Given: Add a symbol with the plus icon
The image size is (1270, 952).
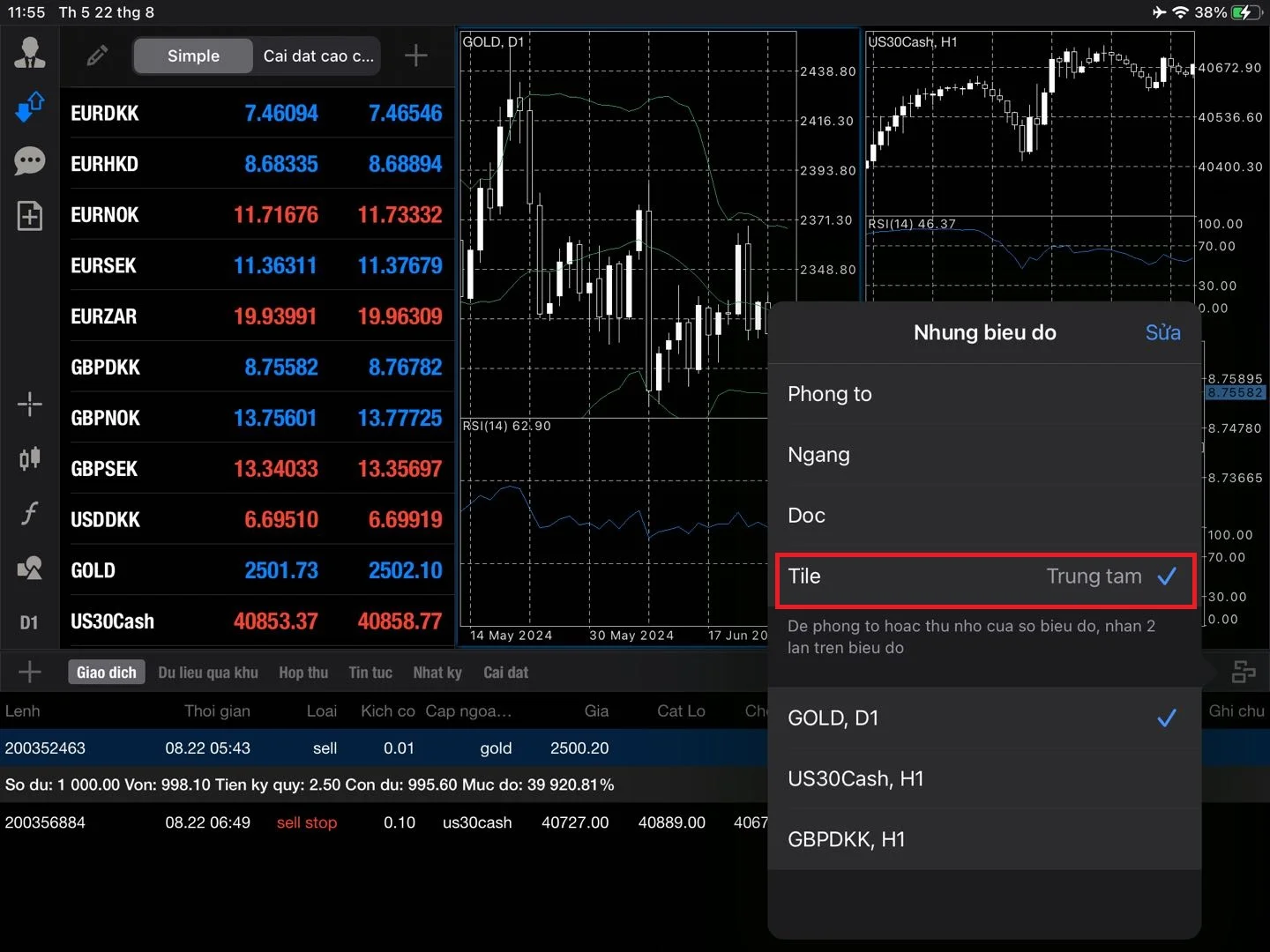Looking at the screenshot, I should [416, 56].
